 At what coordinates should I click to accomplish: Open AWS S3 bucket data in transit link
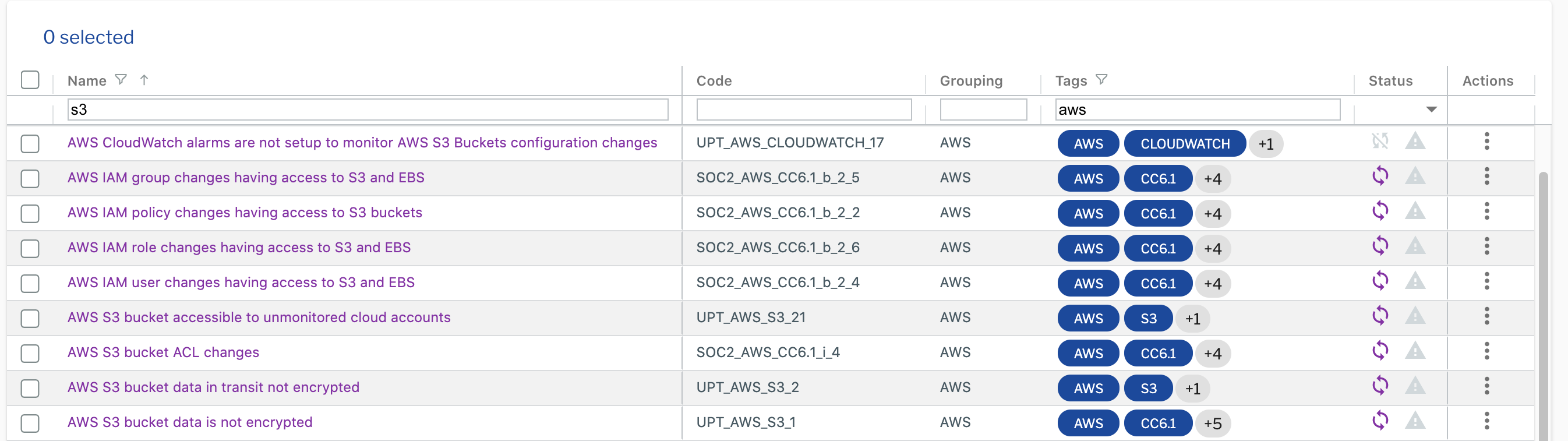point(213,387)
